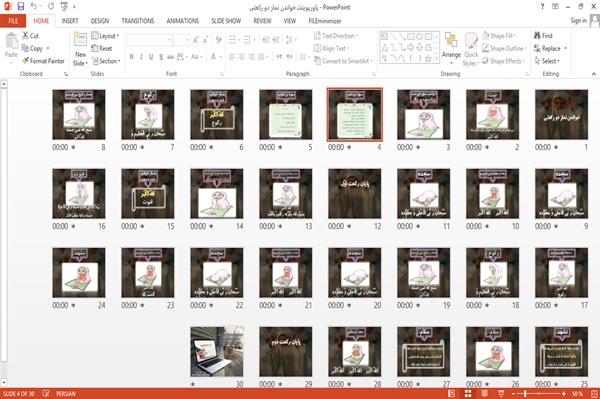Click the Redo icon in title bar

[x=51, y=7]
